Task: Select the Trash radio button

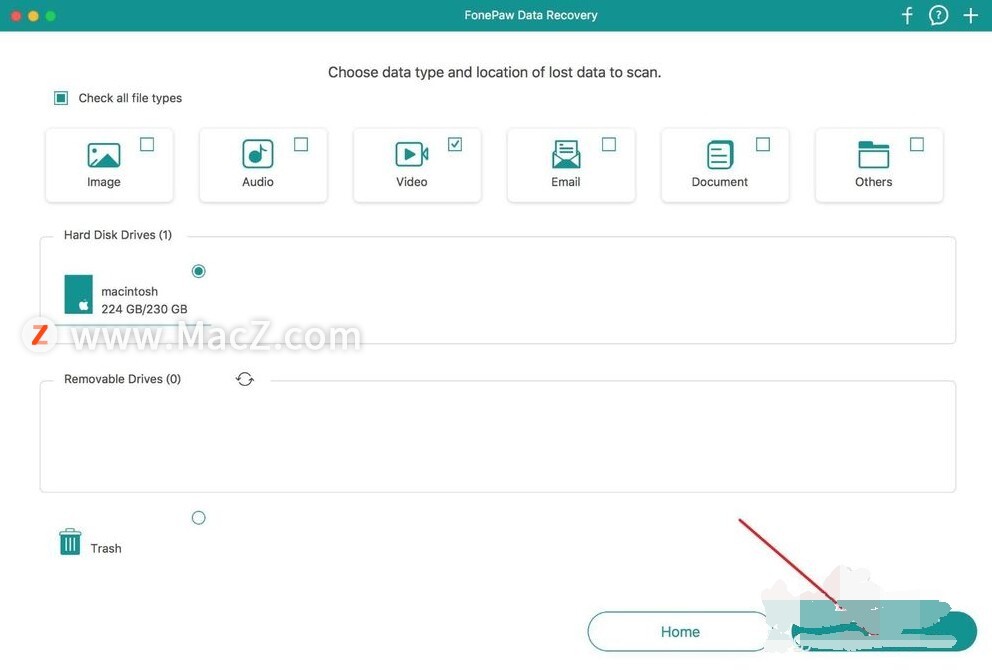Action: tap(199, 518)
